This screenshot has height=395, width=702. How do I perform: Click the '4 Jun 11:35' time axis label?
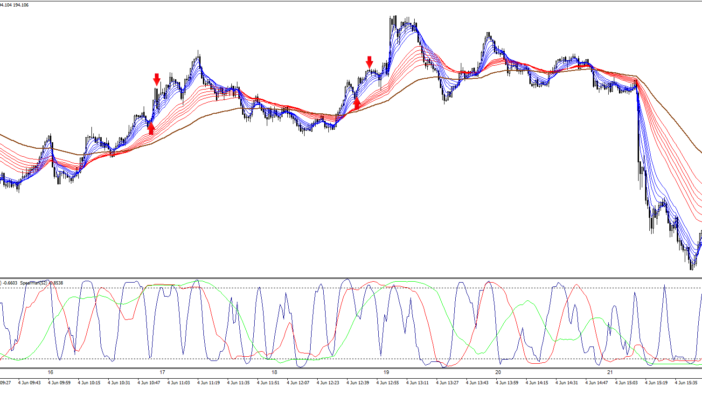238,383
